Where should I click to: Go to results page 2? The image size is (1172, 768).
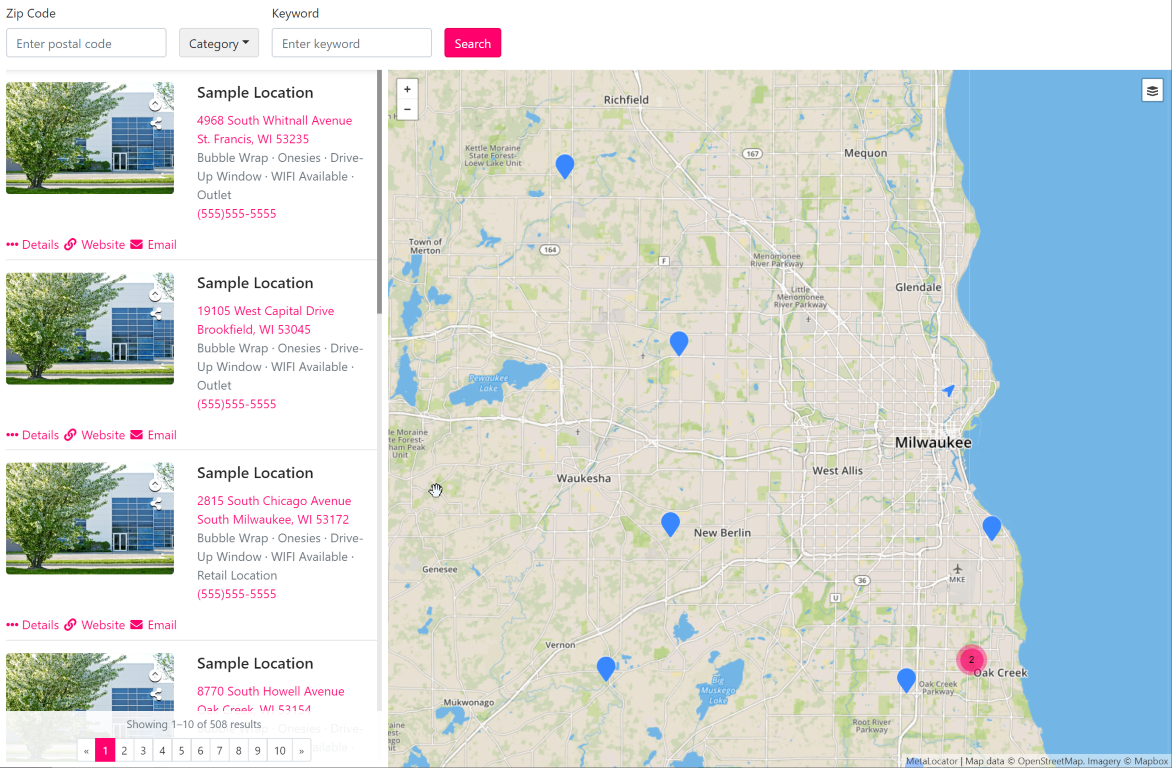(x=124, y=750)
